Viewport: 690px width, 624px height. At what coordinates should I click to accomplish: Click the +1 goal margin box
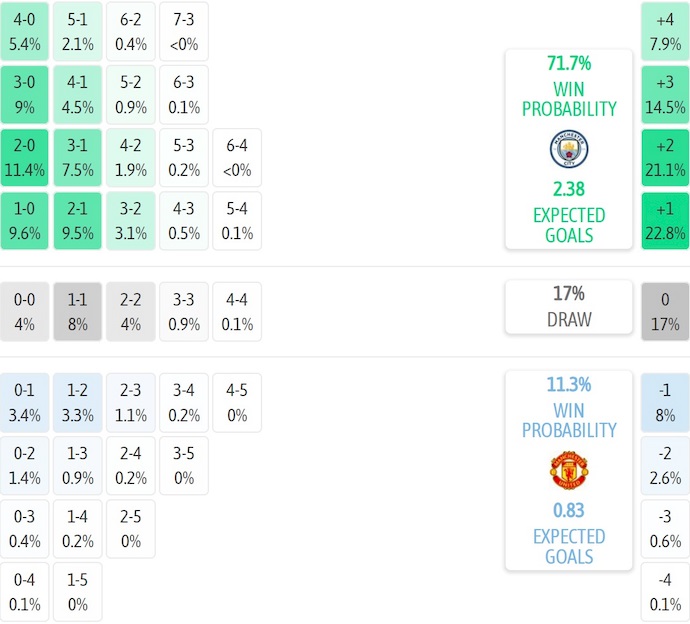tap(665, 221)
